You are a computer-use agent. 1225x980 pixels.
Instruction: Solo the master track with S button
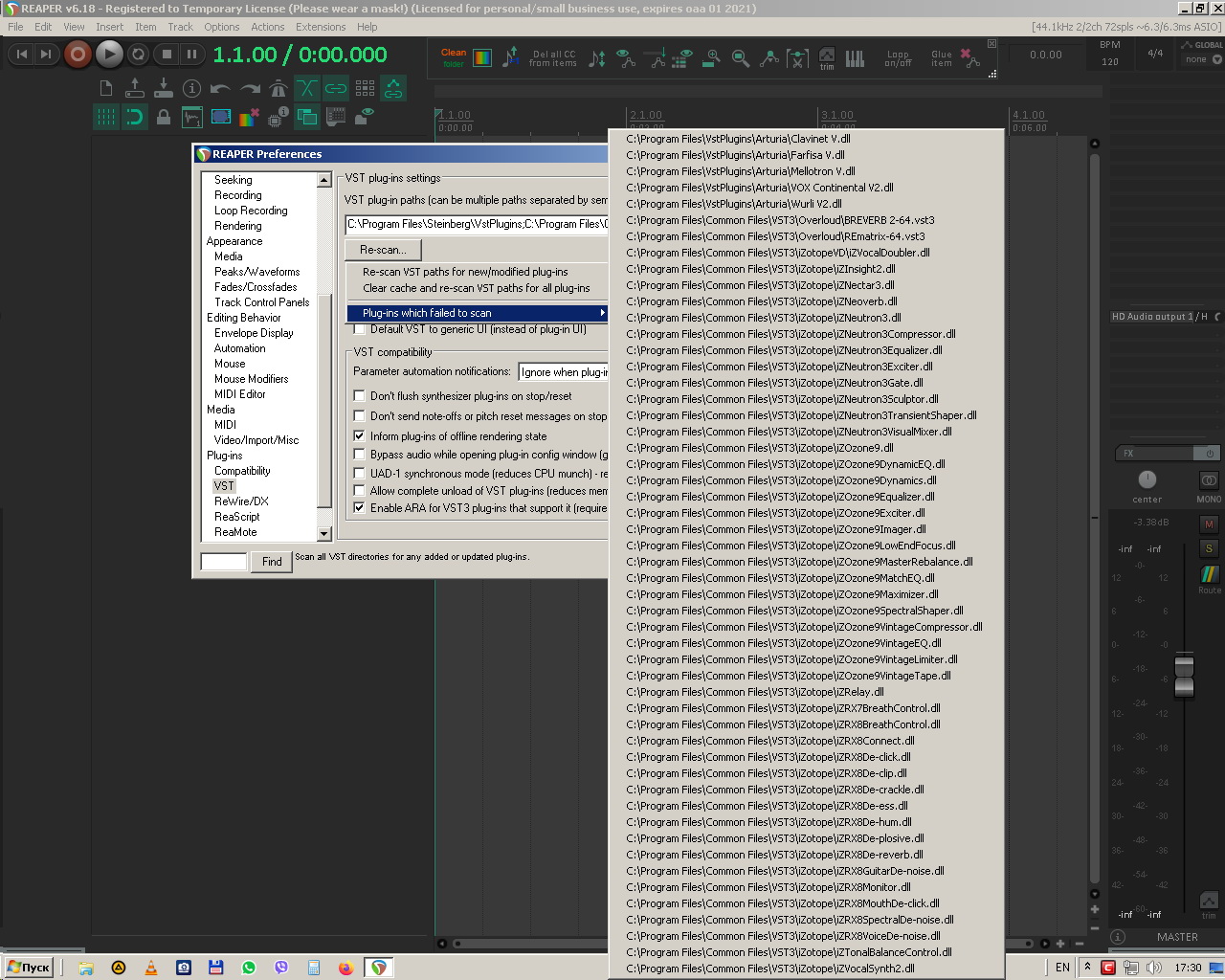coord(1209,548)
